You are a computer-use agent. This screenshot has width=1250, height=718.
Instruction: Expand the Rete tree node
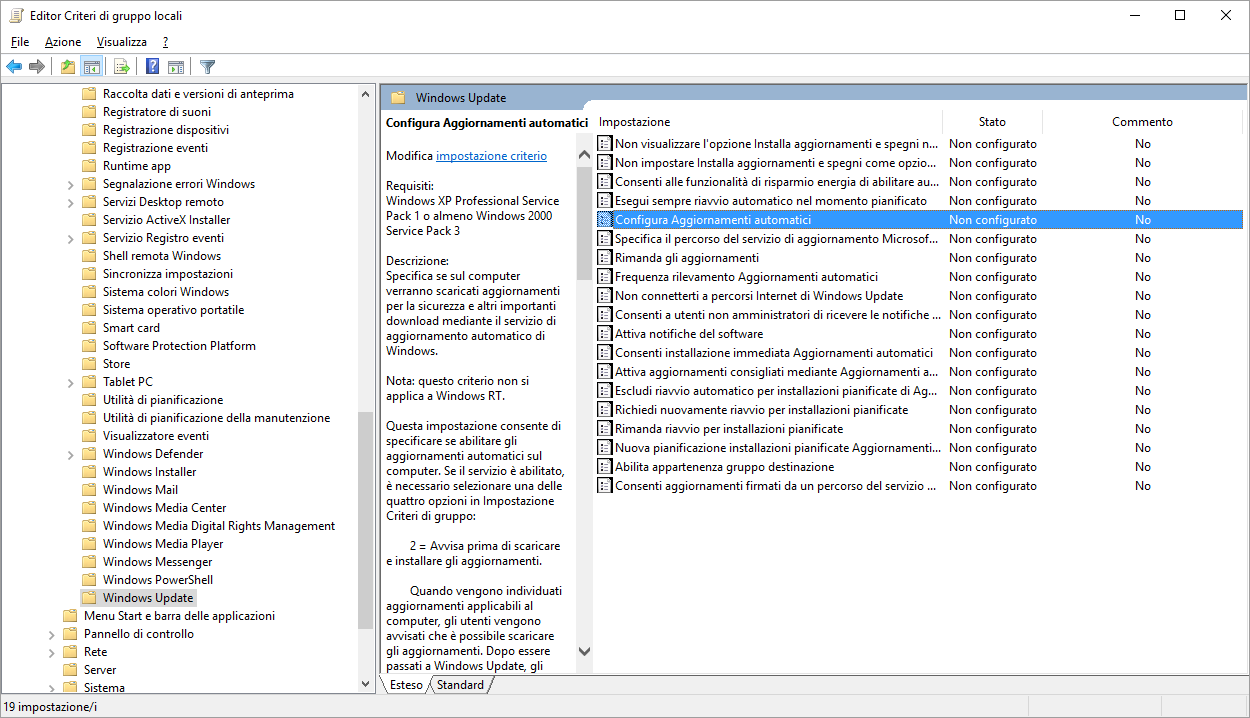51,652
